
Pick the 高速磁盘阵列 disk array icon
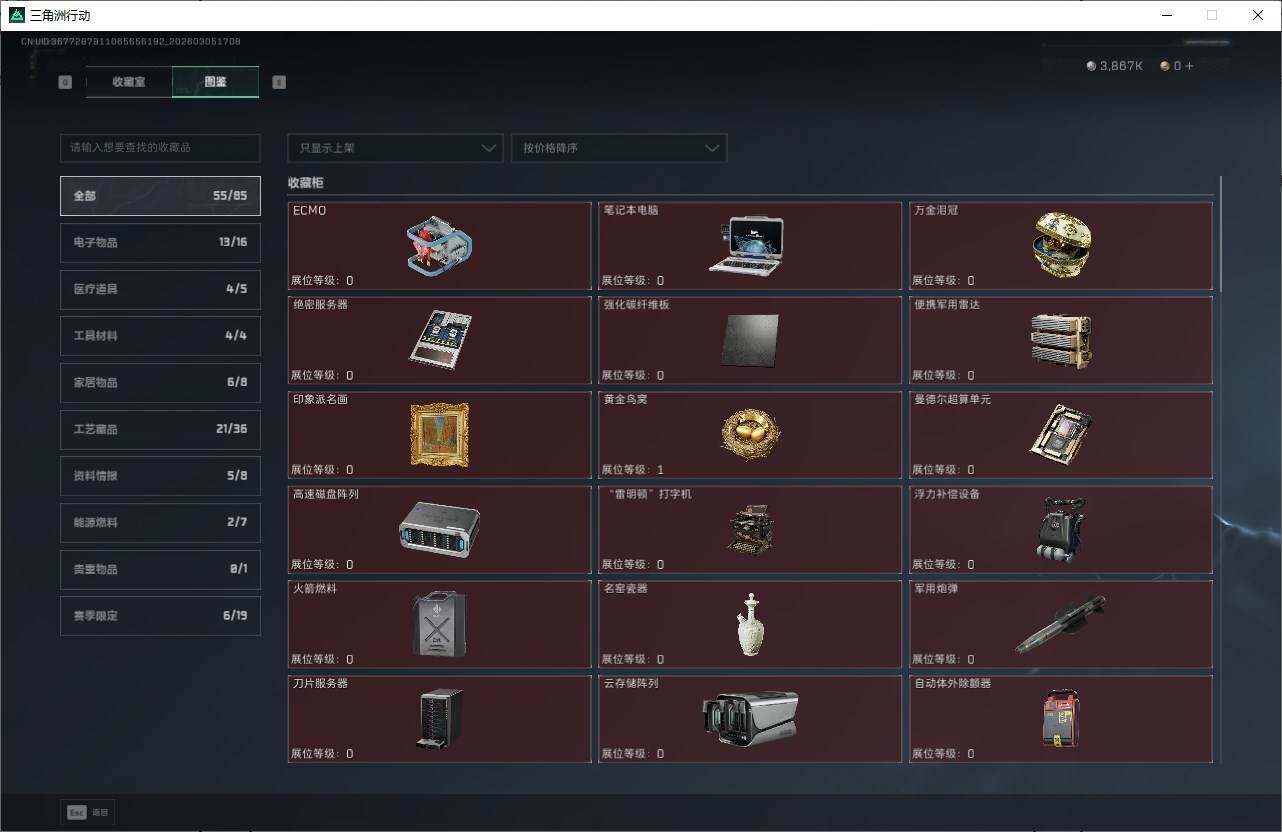(x=439, y=529)
